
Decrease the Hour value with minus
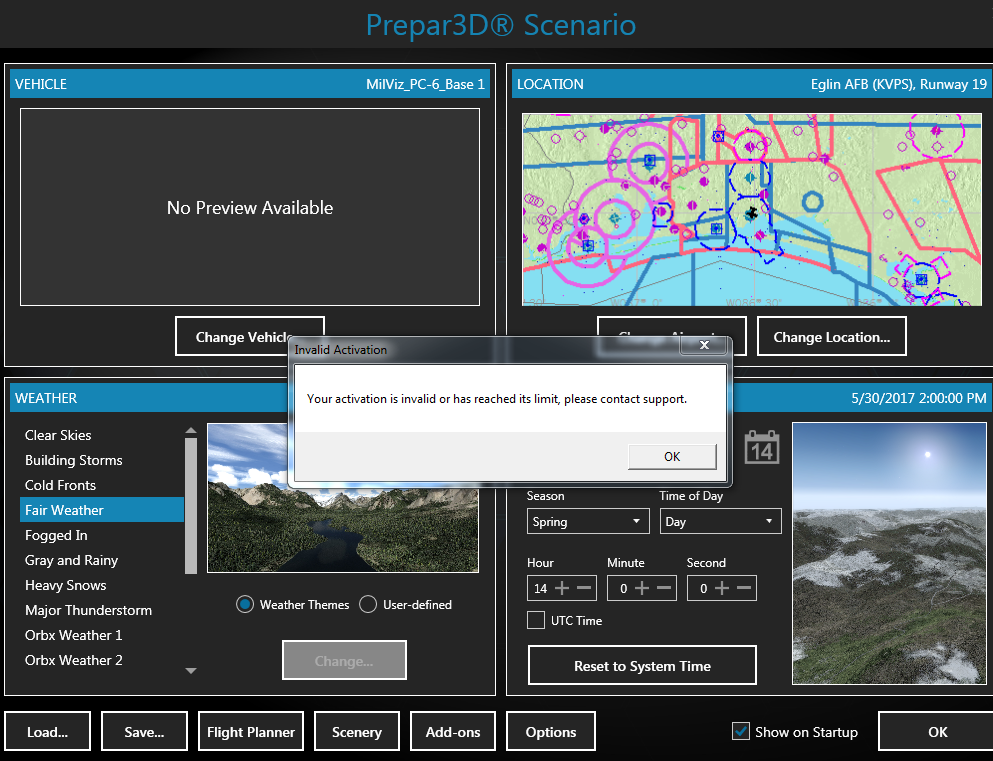click(x=584, y=588)
